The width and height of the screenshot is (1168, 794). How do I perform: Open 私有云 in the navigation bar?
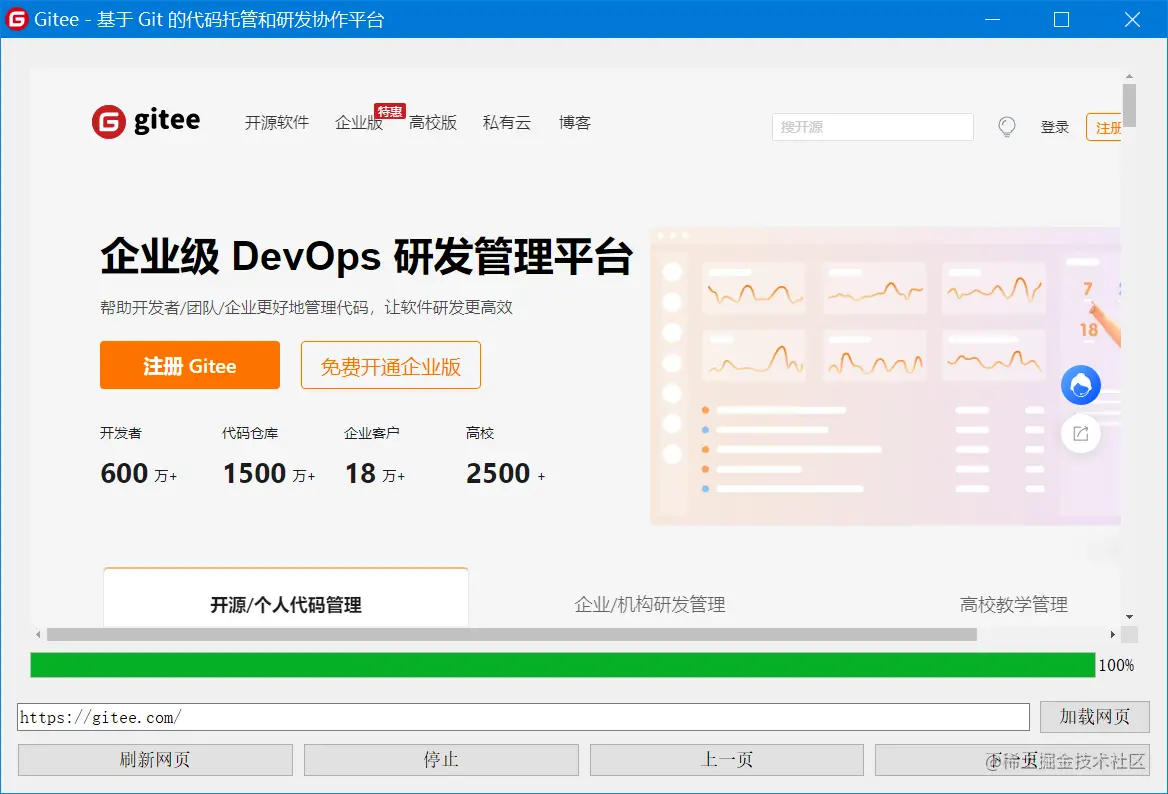point(507,123)
